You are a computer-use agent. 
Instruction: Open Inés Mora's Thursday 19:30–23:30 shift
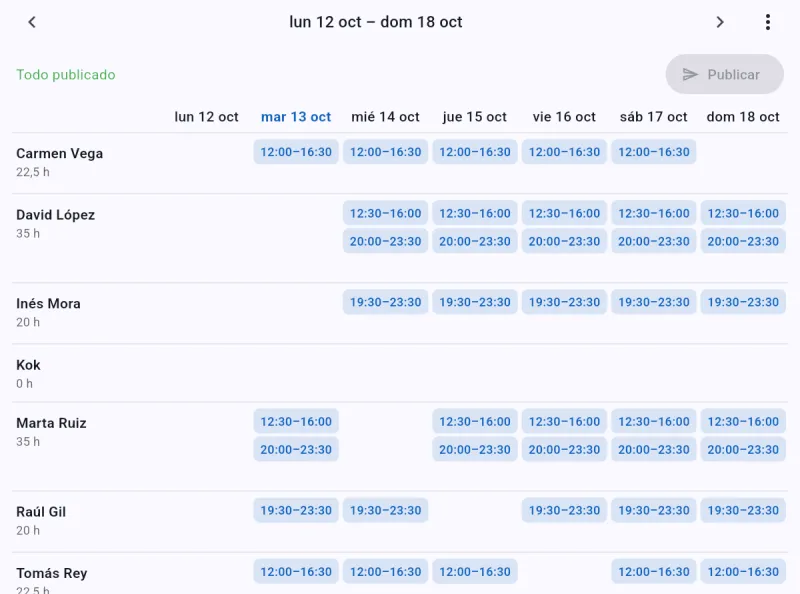(x=474, y=302)
